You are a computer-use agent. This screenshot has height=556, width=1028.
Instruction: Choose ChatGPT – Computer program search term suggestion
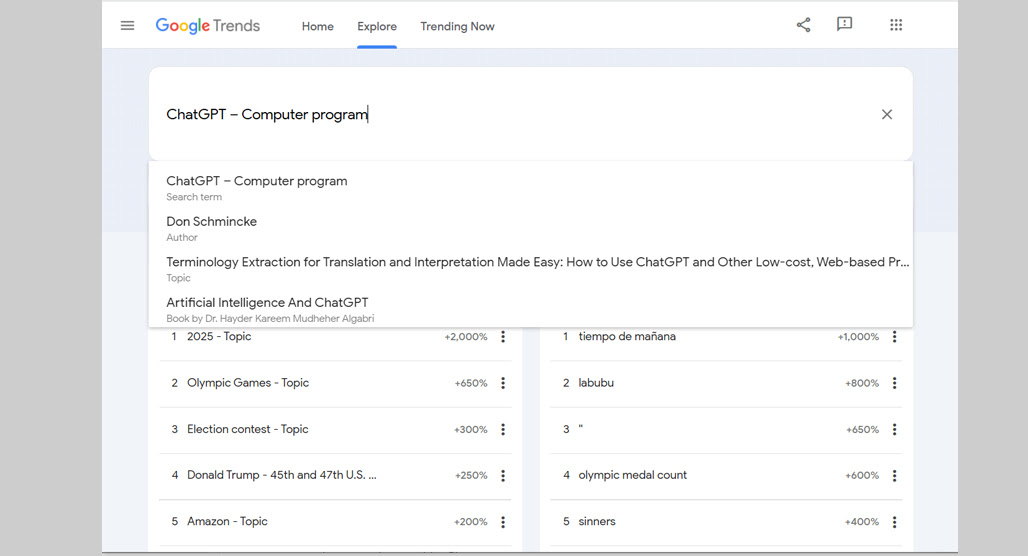[x=530, y=188]
